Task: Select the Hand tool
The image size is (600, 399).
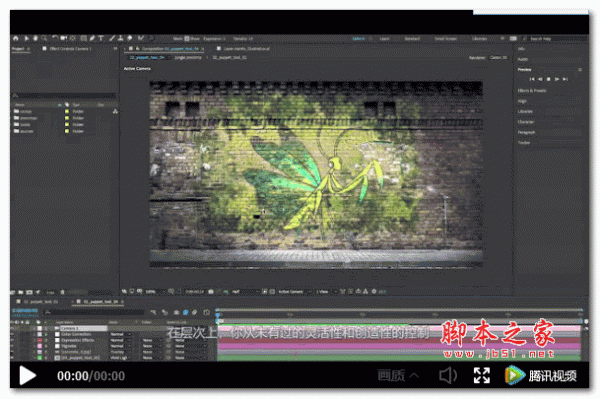Action: (x=35, y=38)
